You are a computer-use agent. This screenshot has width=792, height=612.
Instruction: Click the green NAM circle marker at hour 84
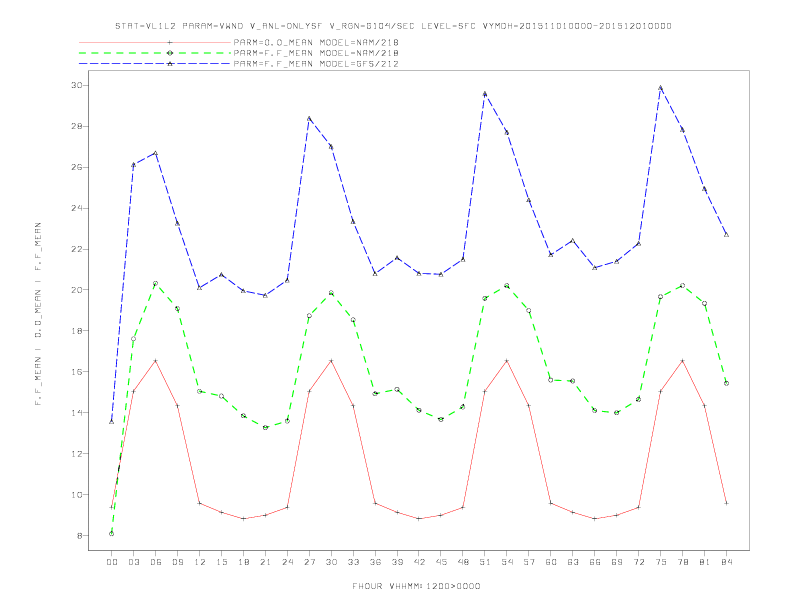pos(726,383)
